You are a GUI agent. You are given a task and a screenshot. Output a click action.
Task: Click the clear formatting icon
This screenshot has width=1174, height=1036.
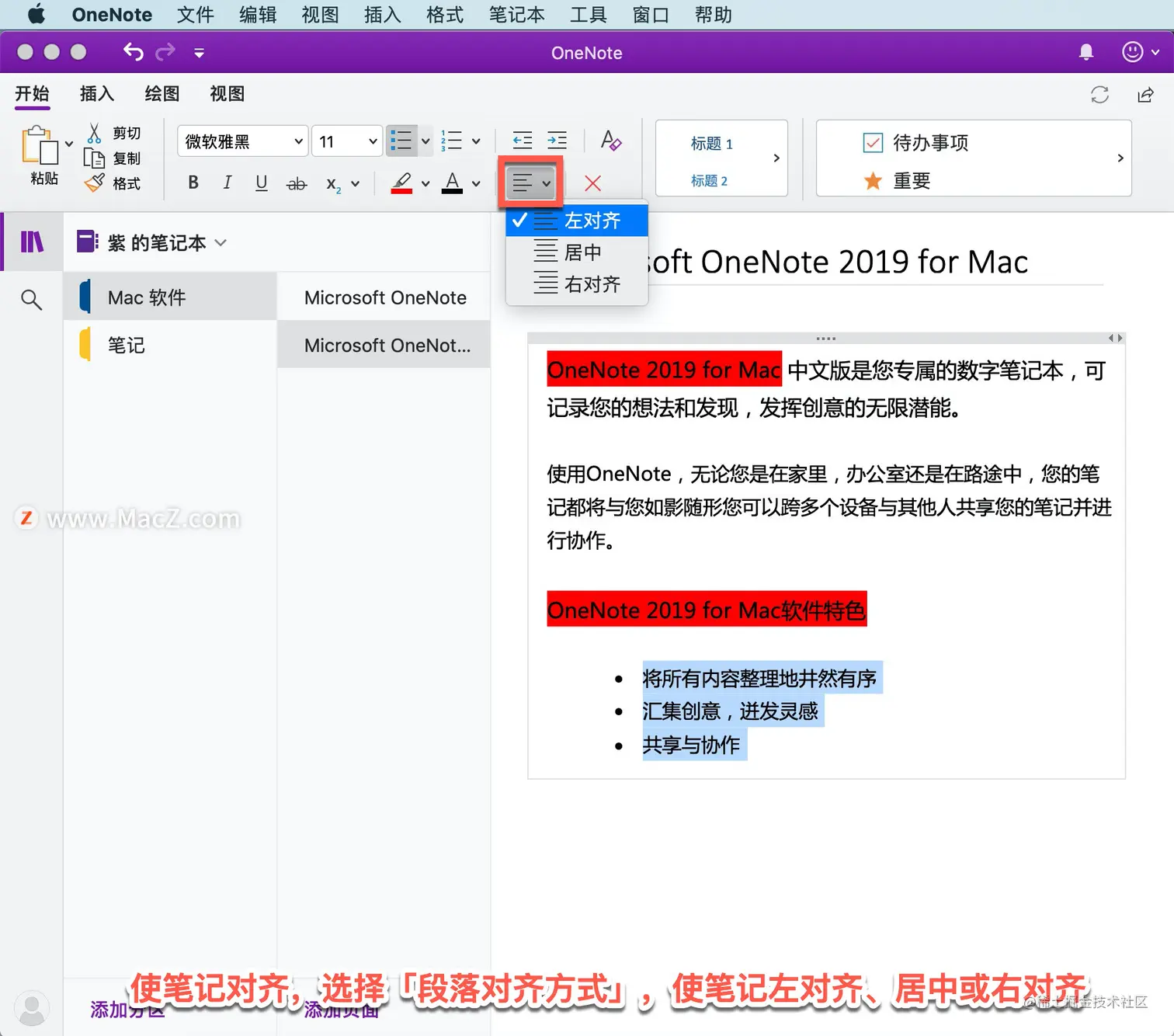[x=611, y=141]
